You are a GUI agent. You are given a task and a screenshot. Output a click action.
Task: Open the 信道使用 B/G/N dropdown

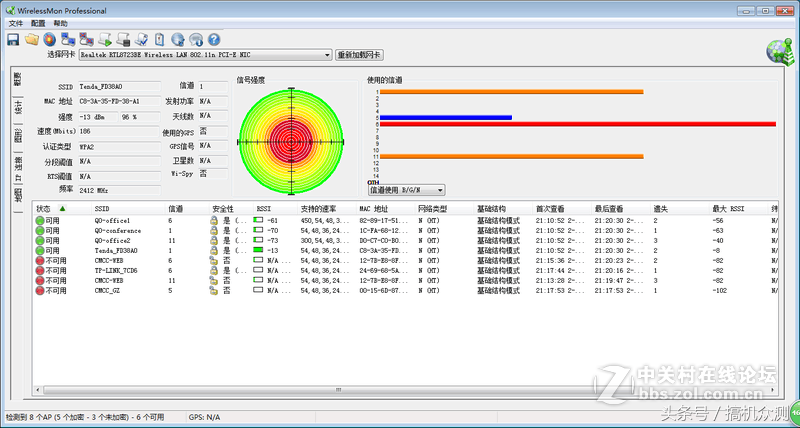click(407, 190)
